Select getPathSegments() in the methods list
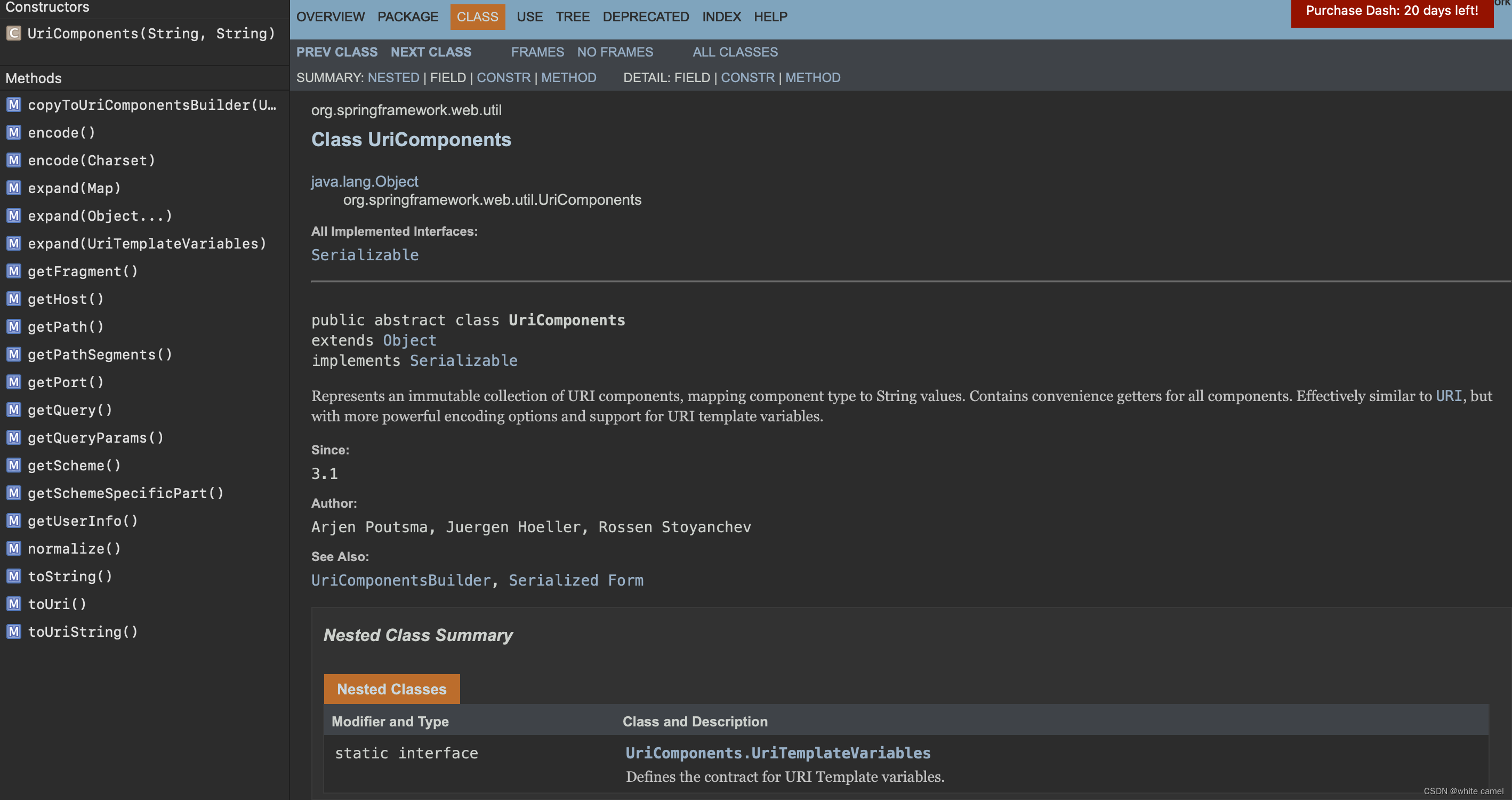The image size is (1512, 800). pyautogui.click(x=100, y=355)
